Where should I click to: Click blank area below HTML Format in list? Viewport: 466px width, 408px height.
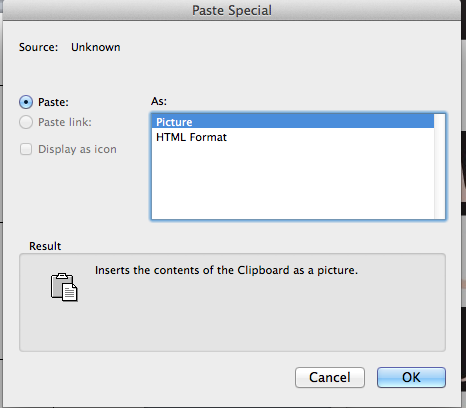tap(293, 182)
